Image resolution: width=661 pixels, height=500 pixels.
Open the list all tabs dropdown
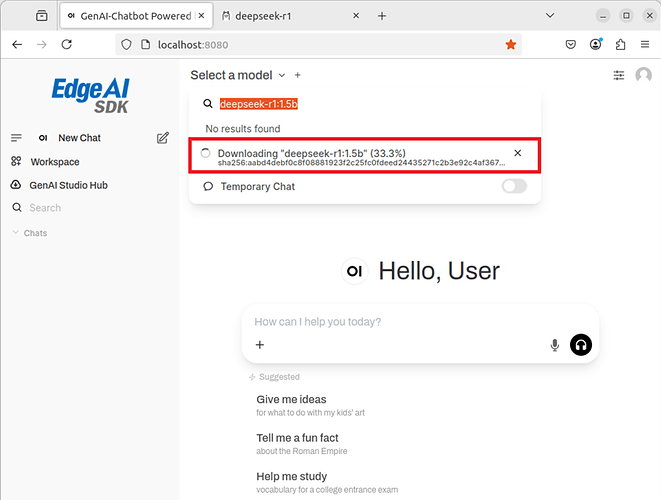tap(550, 16)
